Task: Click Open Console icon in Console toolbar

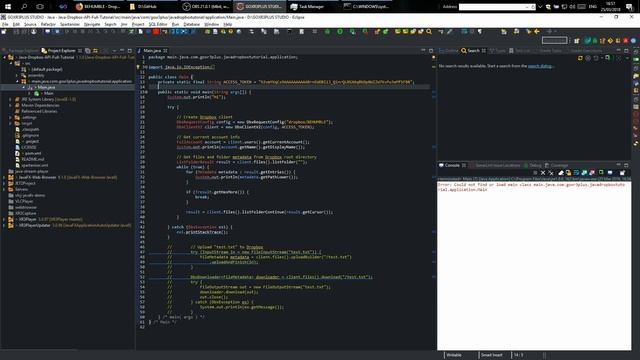Action: tap(622, 173)
